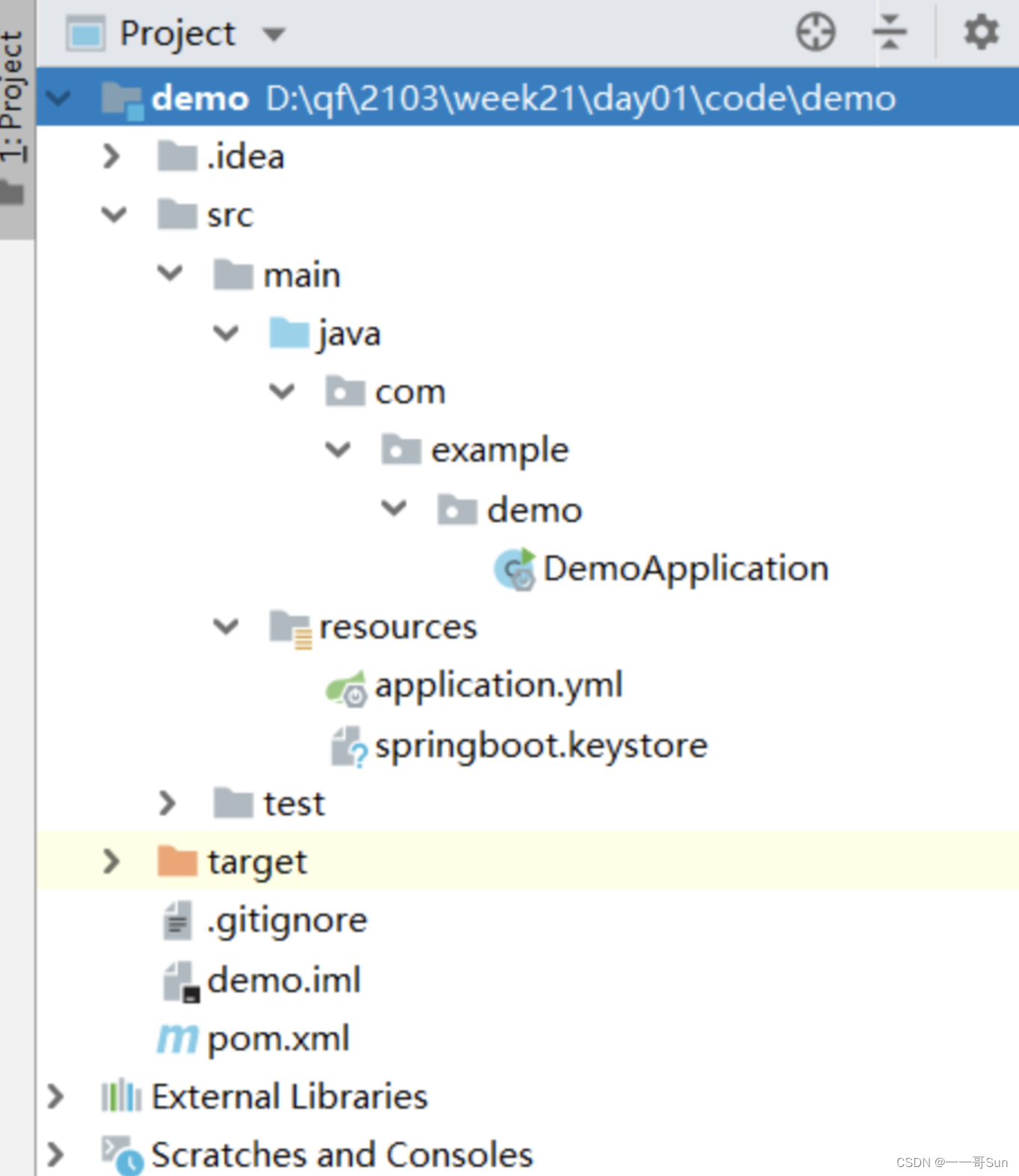Screen dimensions: 1019x1176
Task: Select the Scratches and Consoles label
Action: pos(342,1155)
